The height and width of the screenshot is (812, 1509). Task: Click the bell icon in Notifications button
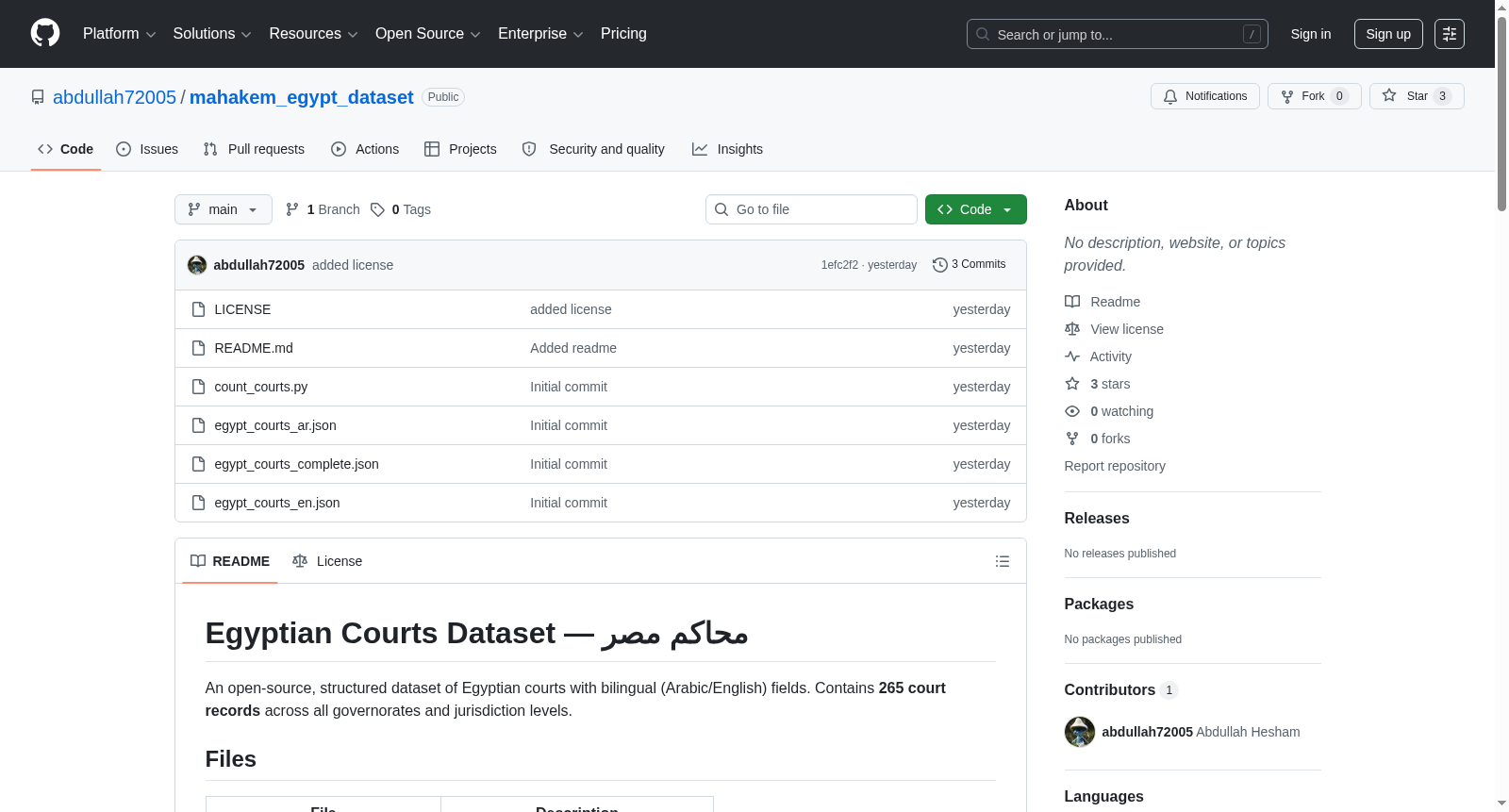point(1170,96)
